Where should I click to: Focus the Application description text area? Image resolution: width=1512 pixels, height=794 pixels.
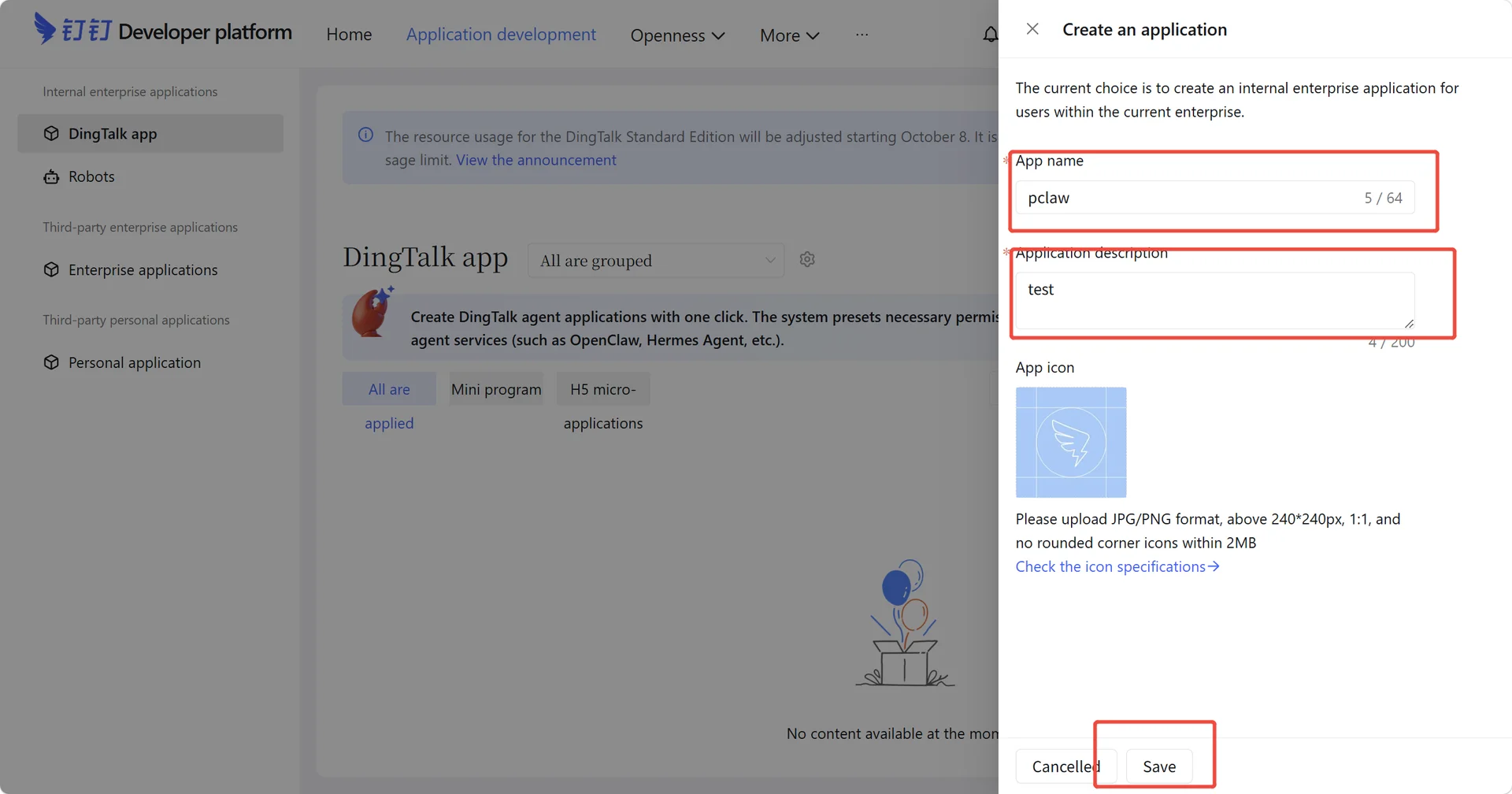(1215, 300)
